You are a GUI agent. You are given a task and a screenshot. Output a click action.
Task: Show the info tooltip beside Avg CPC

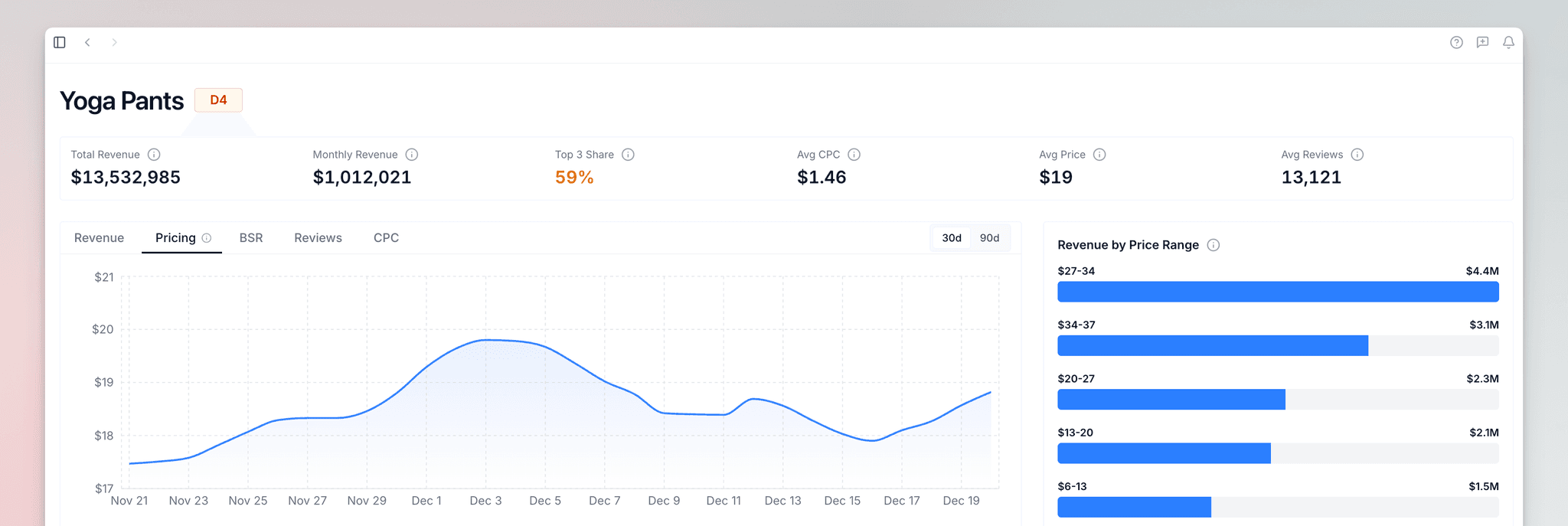[854, 155]
